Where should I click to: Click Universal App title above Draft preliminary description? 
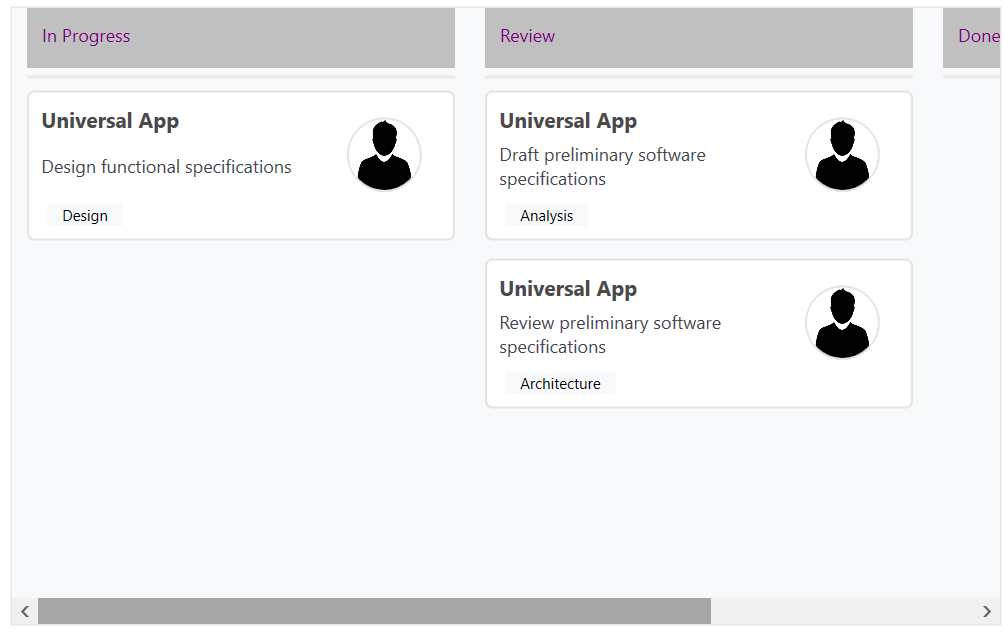pyautogui.click(x=568, y=121)
